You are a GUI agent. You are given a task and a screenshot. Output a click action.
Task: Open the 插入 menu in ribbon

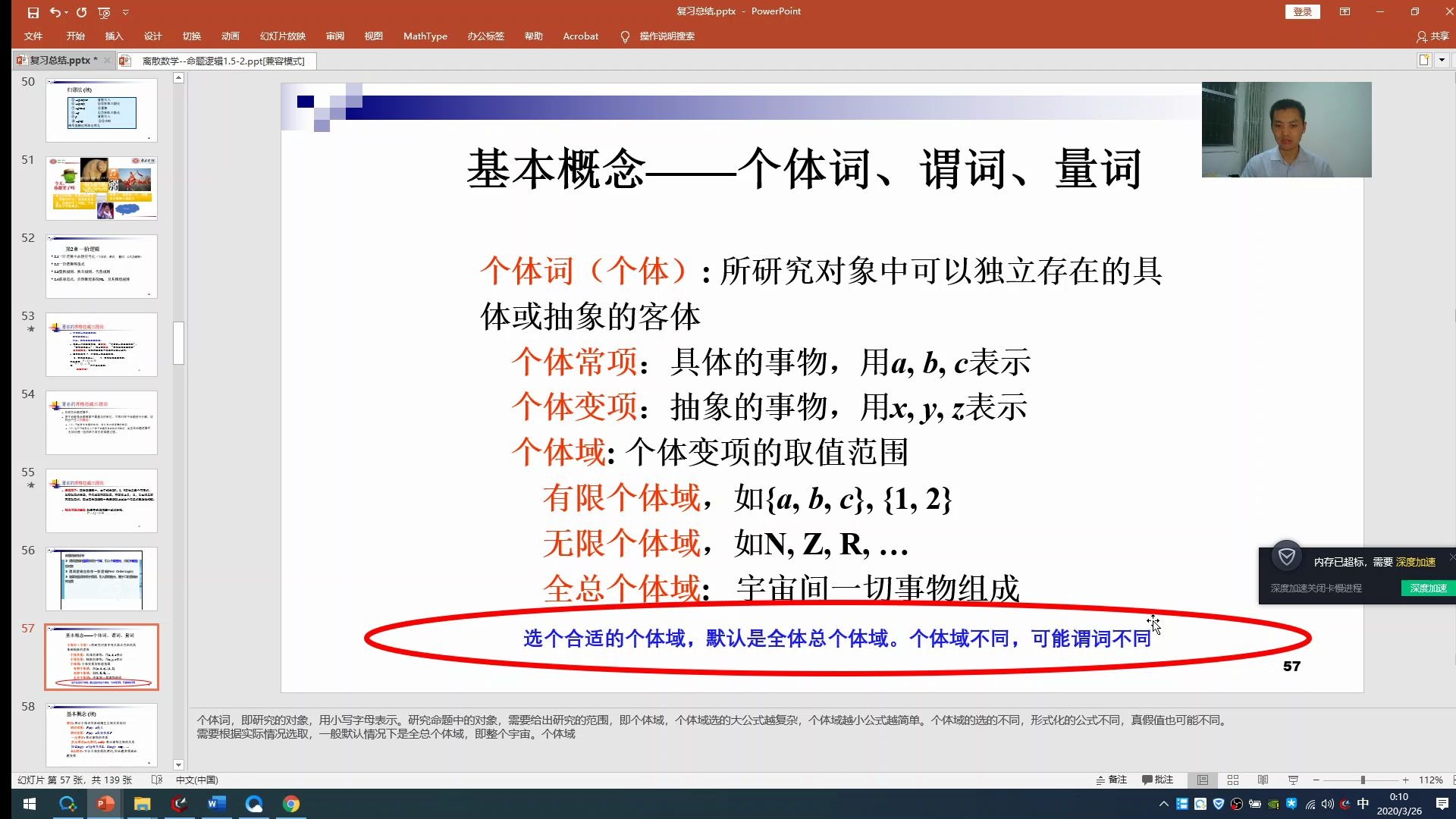pyautogui.click(x=113, y=36)
